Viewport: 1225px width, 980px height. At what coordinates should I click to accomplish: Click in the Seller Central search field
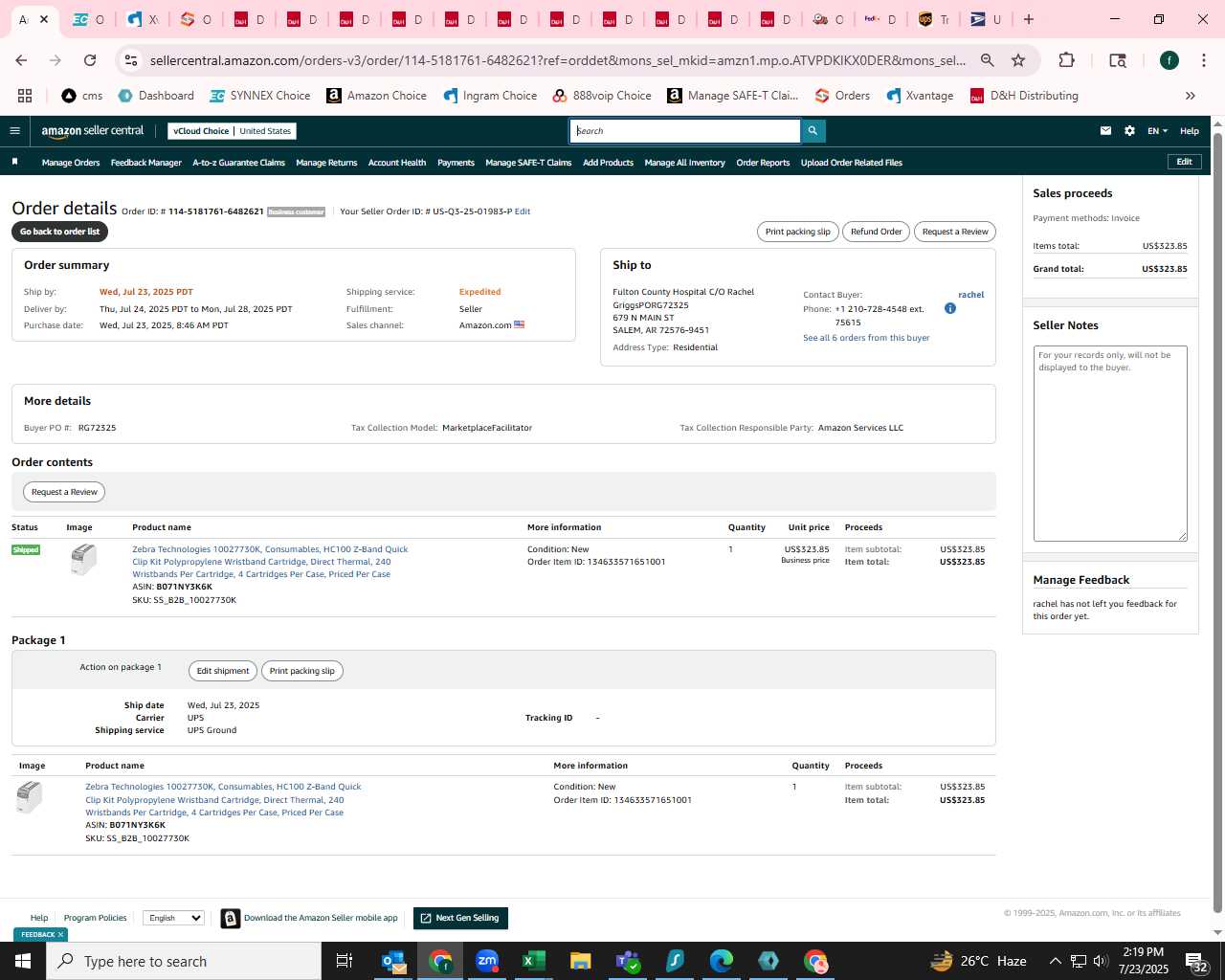685,131
